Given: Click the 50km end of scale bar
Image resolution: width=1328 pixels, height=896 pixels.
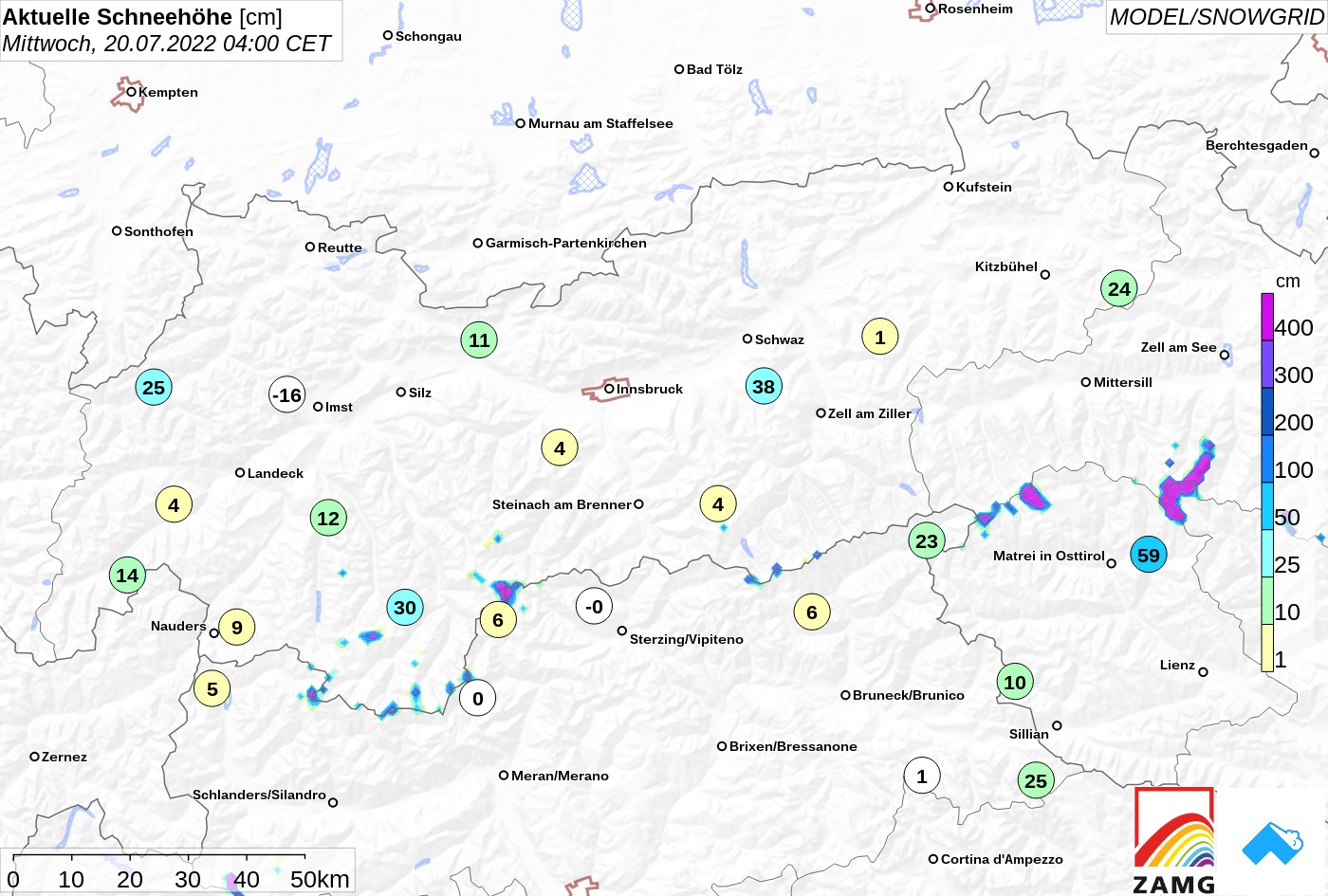Looking at the screenshot, I should pos(320,880).
